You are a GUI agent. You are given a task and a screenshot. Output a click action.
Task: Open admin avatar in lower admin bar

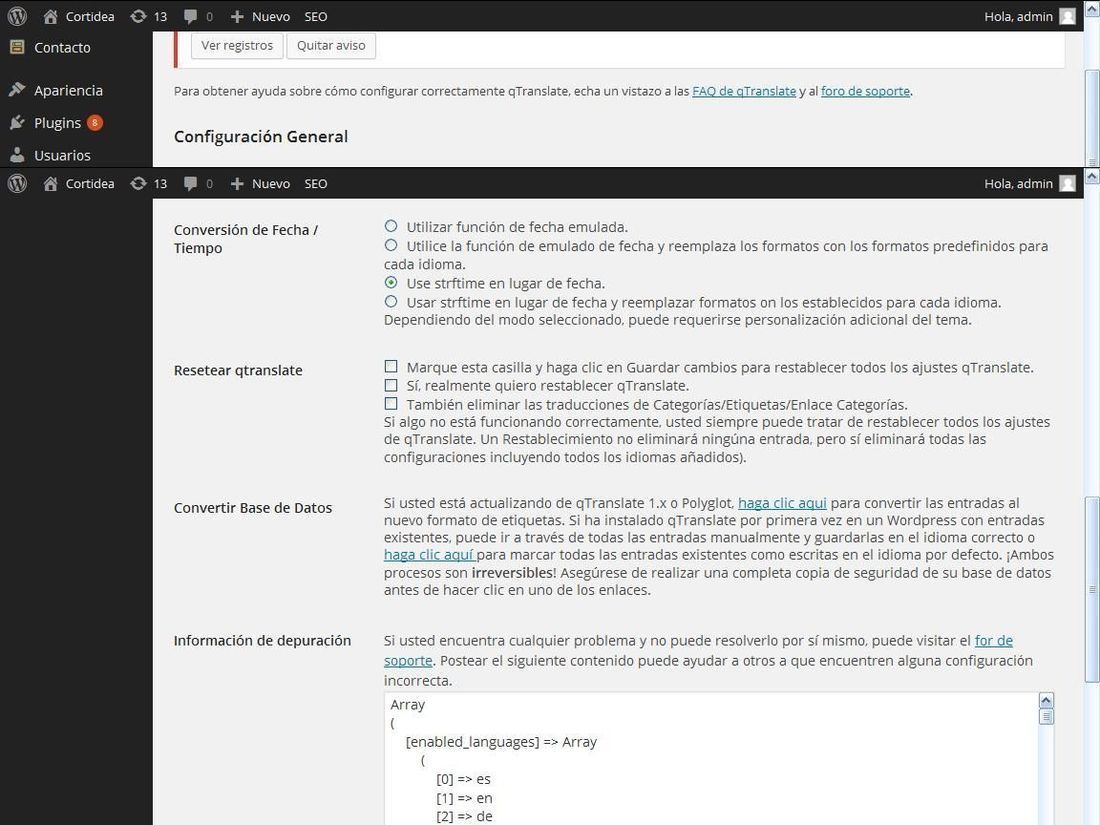click(1067, 183)
